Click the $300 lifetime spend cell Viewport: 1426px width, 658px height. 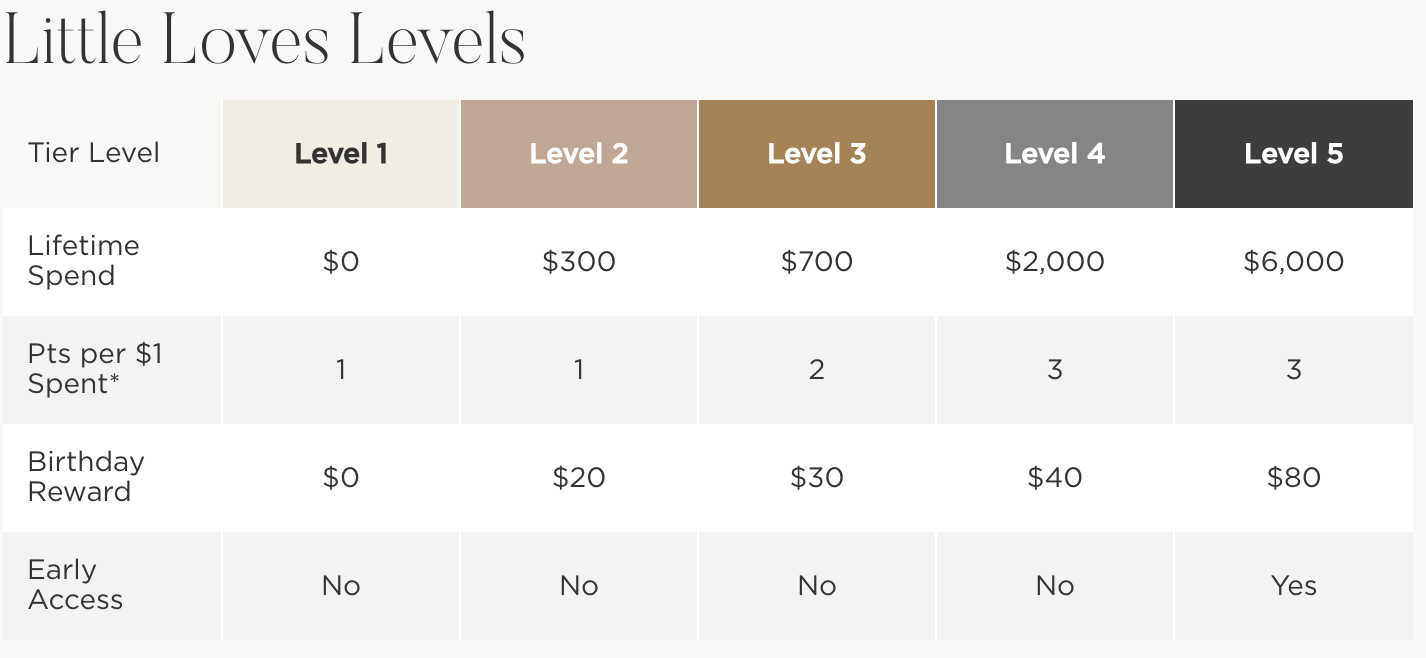pos(579,262)
